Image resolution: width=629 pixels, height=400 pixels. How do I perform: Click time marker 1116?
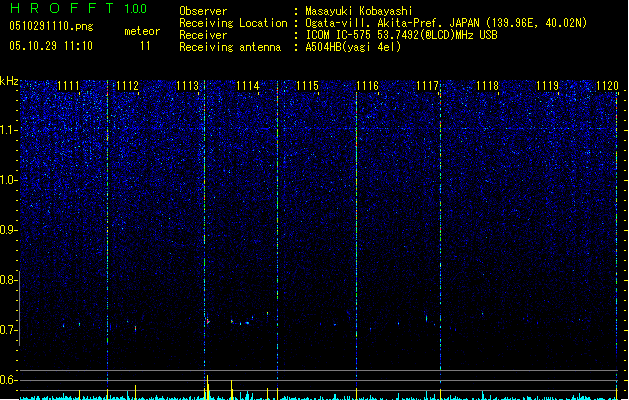point(367,85)
